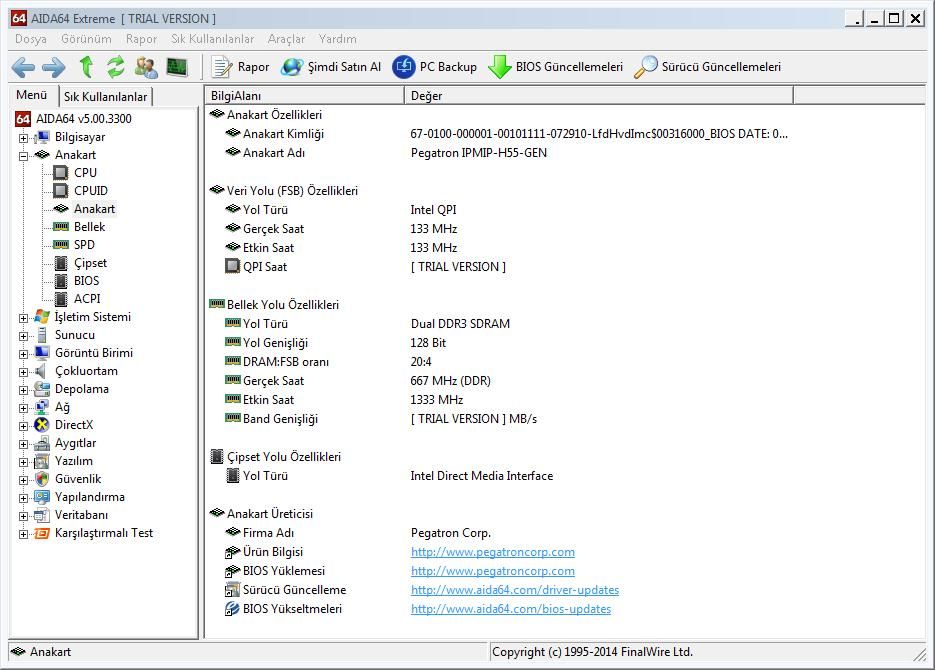Open Sürücü Güncellemeleri from toolbar
The height and width of the screenshot is (670, 935).
tap(707, 67)
